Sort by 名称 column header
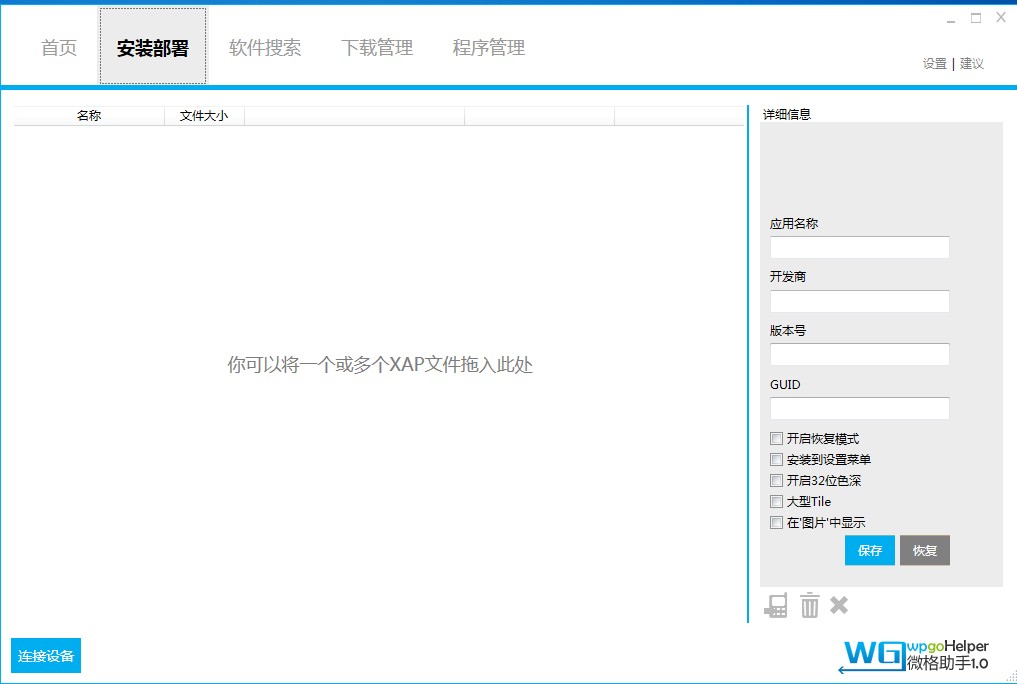 (89, 115)
